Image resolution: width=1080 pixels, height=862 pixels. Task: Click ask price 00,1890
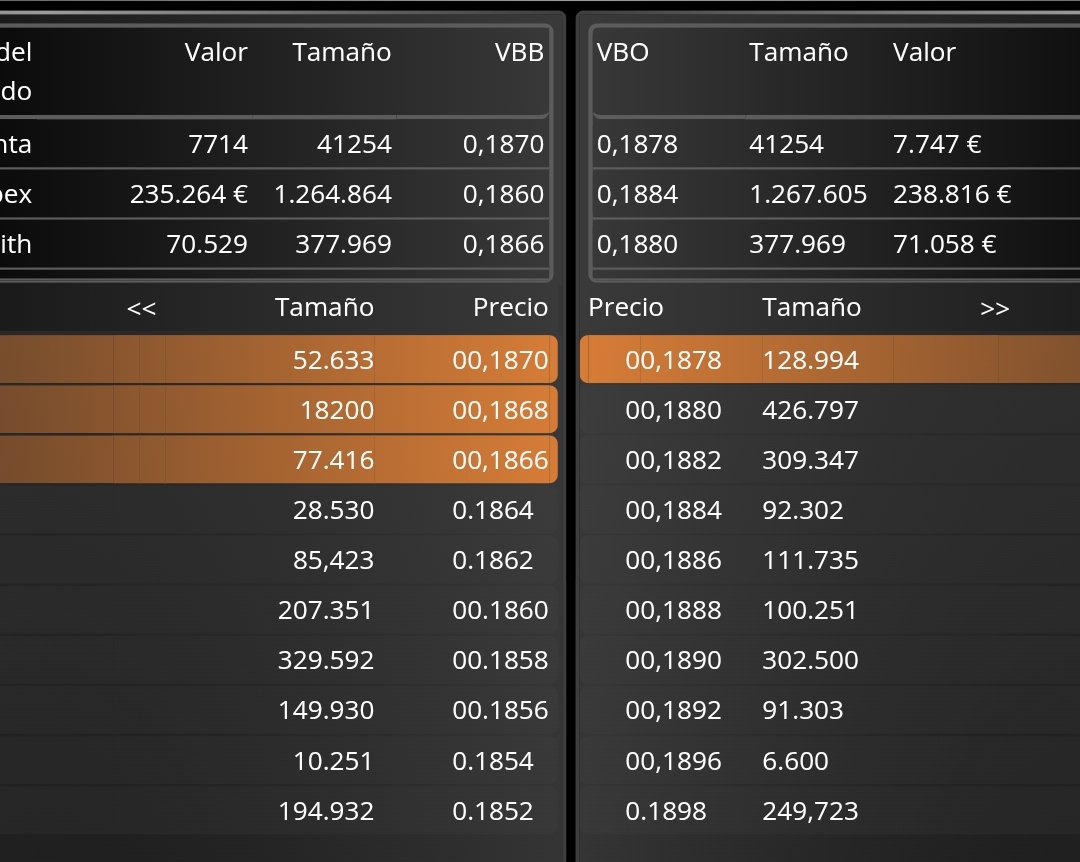click(x=673, y=660)
